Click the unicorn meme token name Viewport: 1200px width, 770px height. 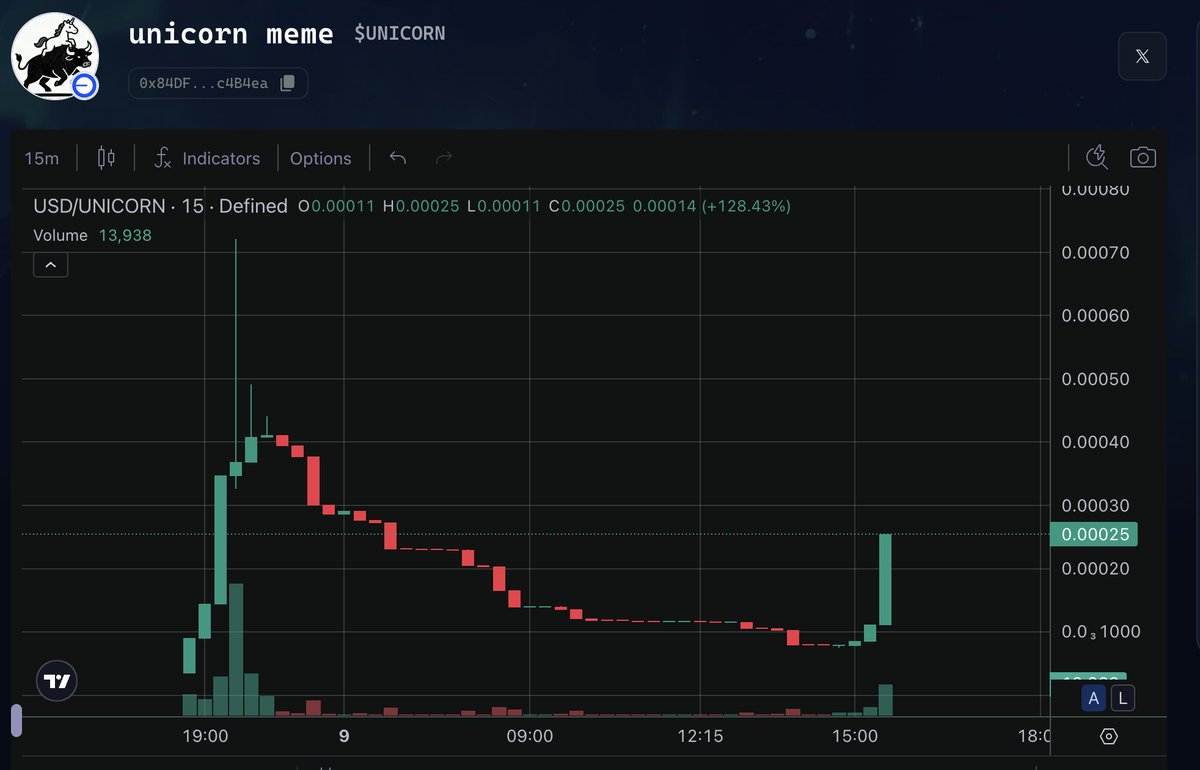coord(231,33)
